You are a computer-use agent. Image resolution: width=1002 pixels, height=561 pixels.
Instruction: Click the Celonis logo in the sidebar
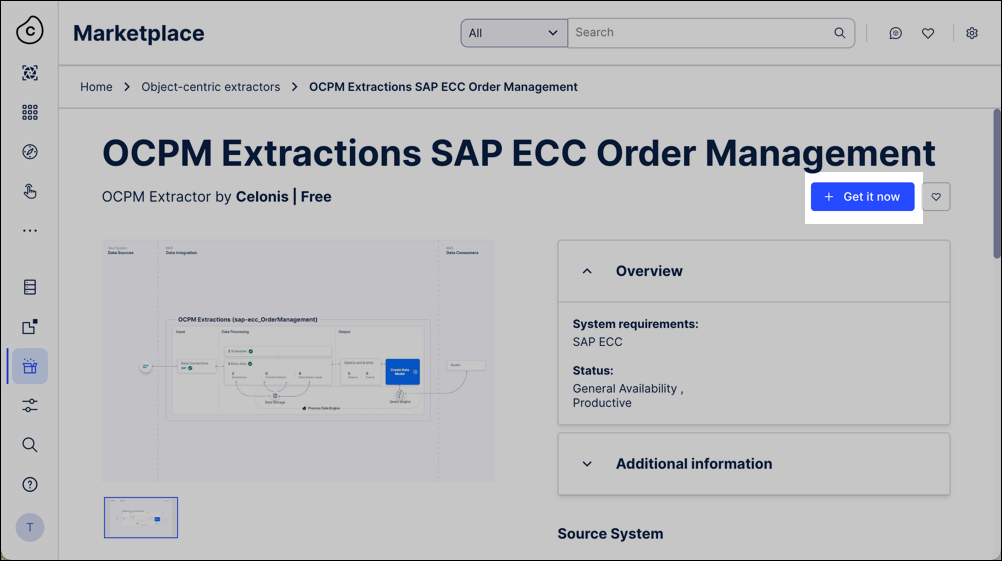(x=30, y=32)
